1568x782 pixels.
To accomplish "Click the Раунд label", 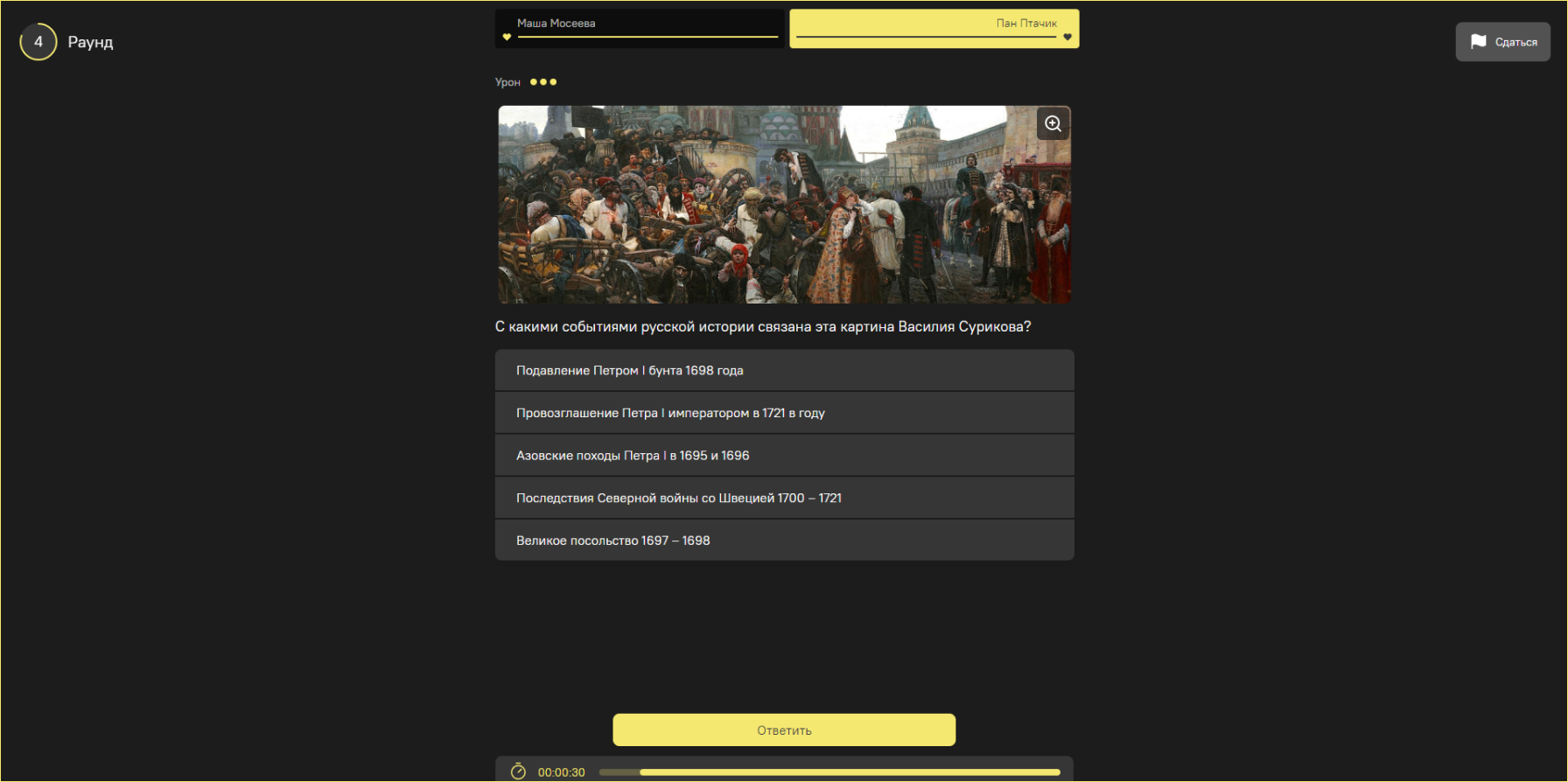I will tap(91, 42).
